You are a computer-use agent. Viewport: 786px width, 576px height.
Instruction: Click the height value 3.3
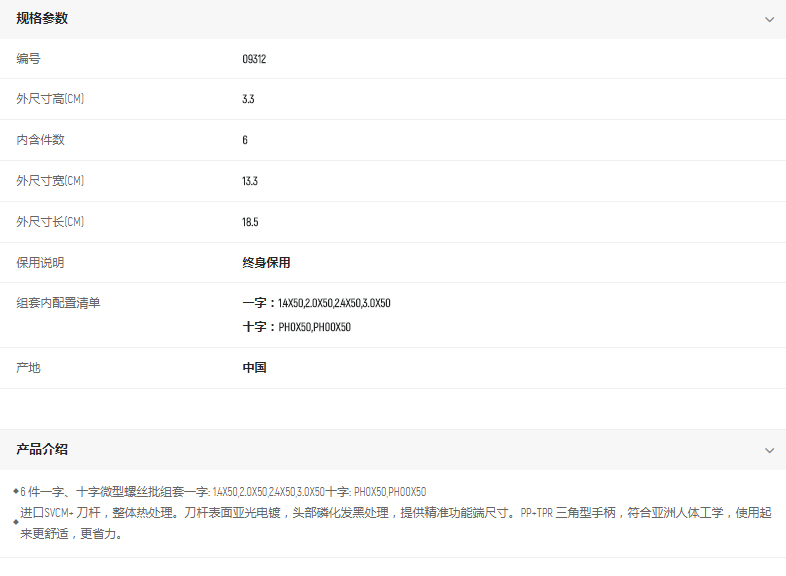point(248,99)
